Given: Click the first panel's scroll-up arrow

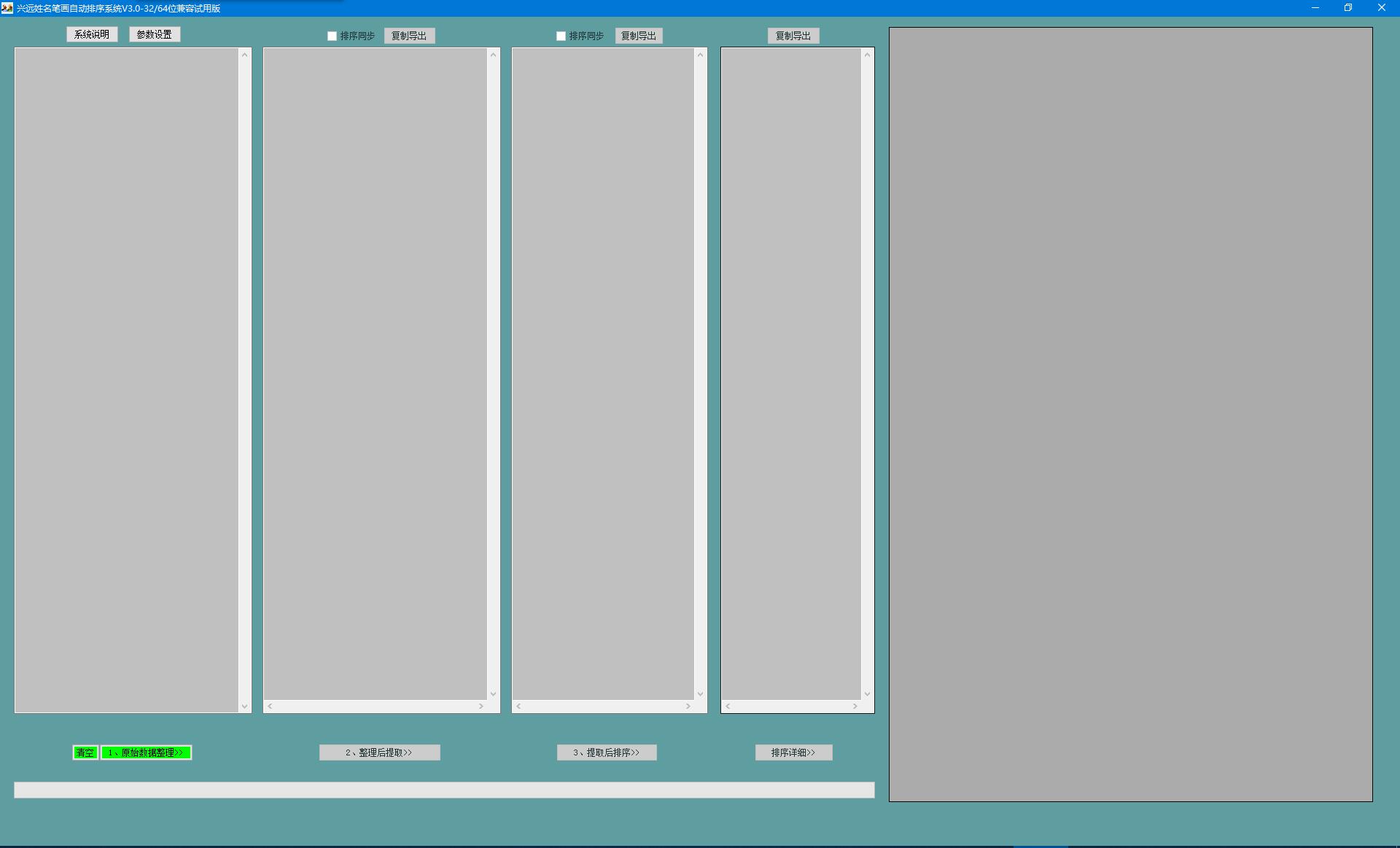Looking at the screenshot, I should coord(244,55).
